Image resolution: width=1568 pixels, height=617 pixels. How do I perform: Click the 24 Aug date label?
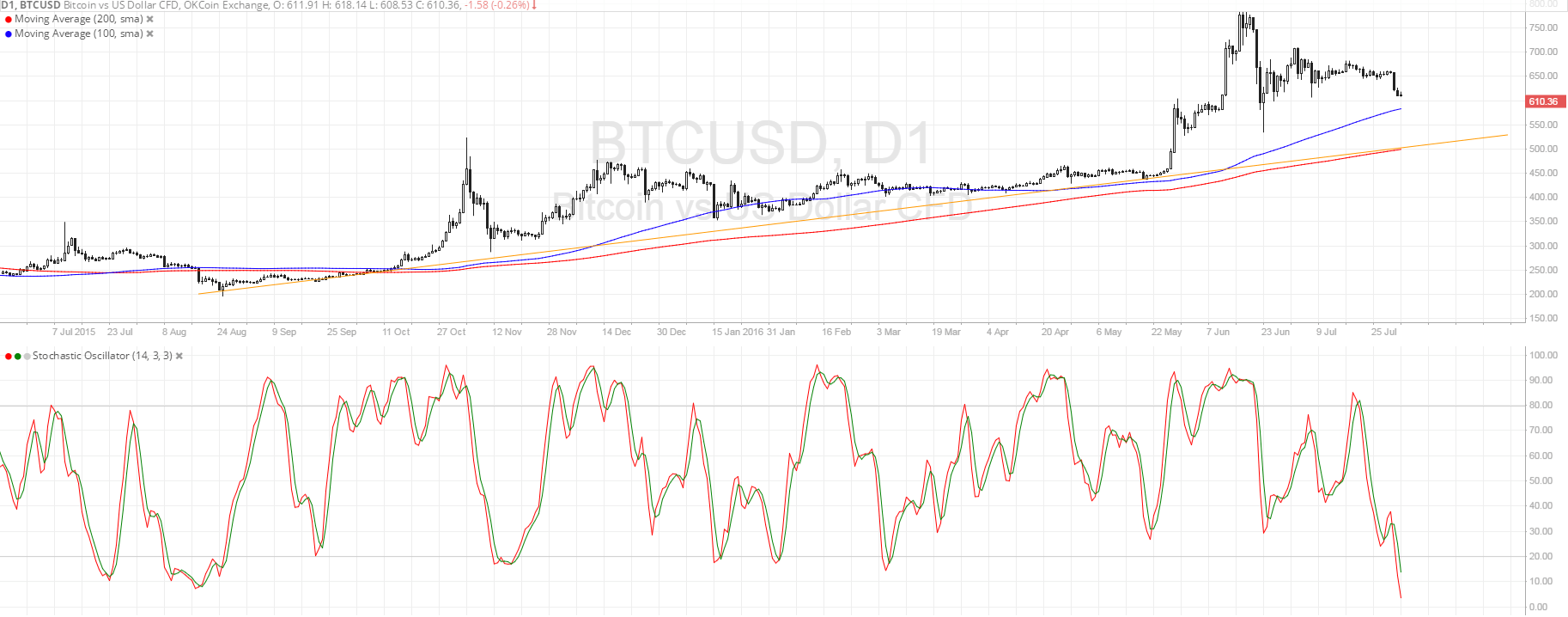click(x=232, y=332)
